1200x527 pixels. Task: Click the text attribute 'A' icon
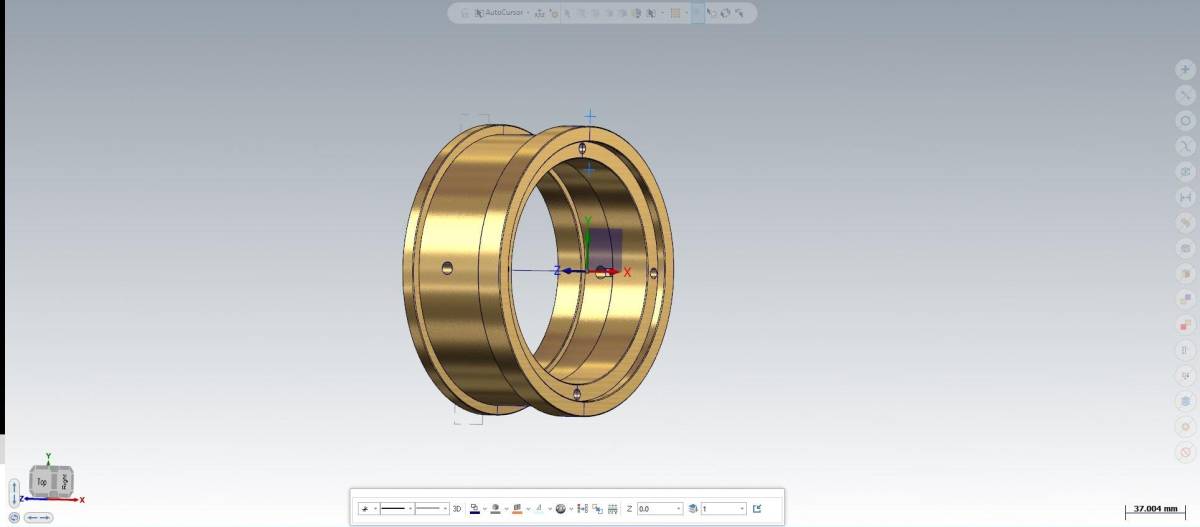[x=539, y=508]
